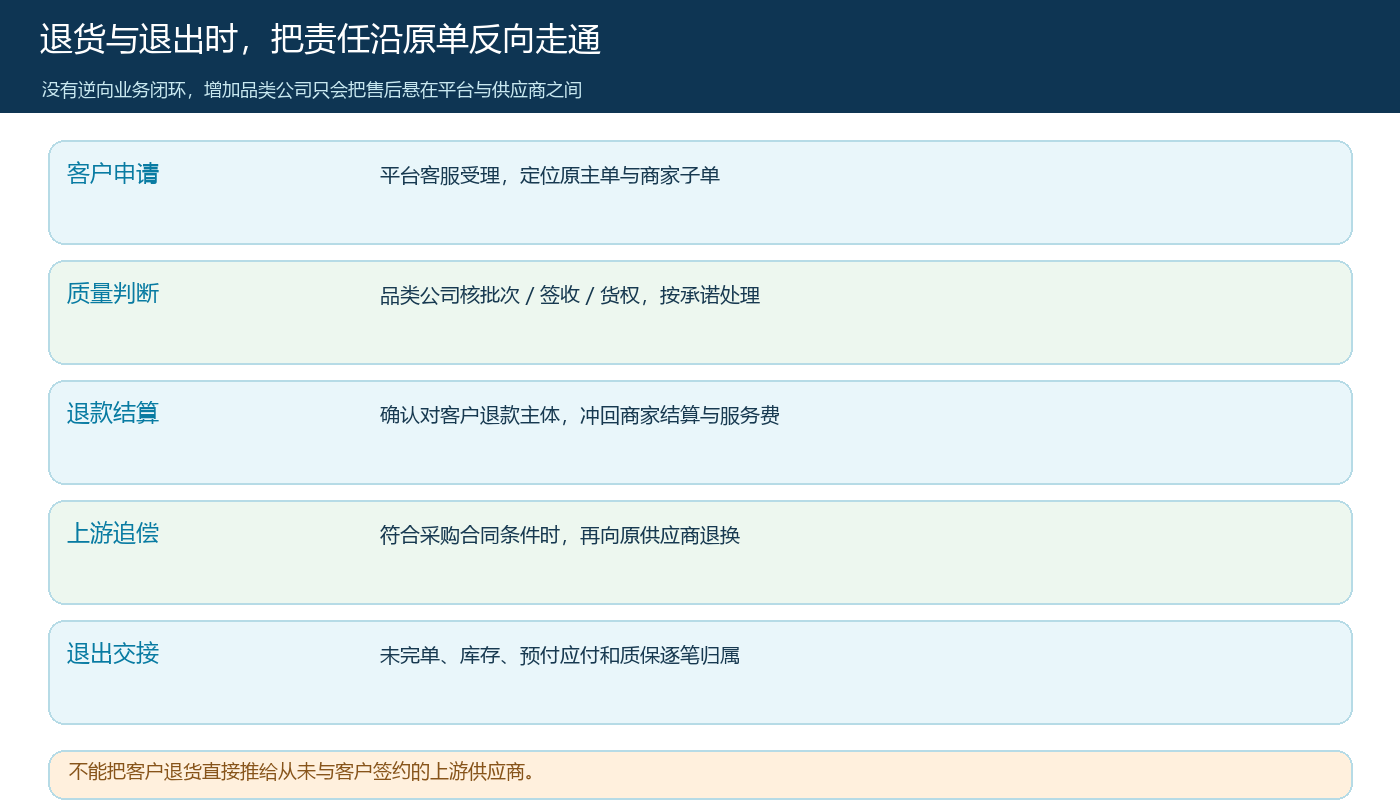The height and width of the screenshot is (808, 1400).
Task: Select the text 品类公司核批次 / 签收 / 货权，按承诺处理
Action: [570, 296]
